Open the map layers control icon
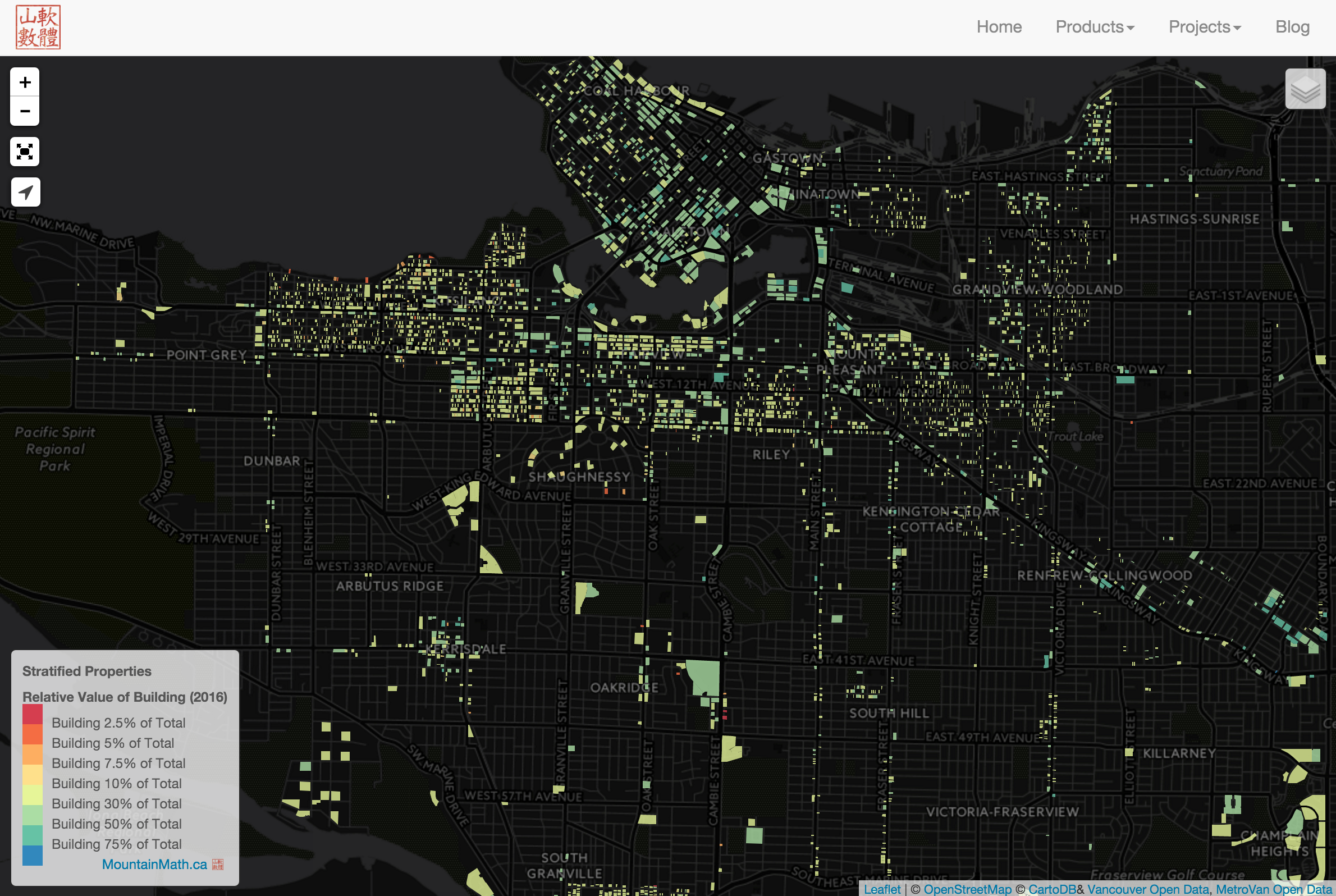The width and height of the screenshot is (1336, 896). point(1305,89)
